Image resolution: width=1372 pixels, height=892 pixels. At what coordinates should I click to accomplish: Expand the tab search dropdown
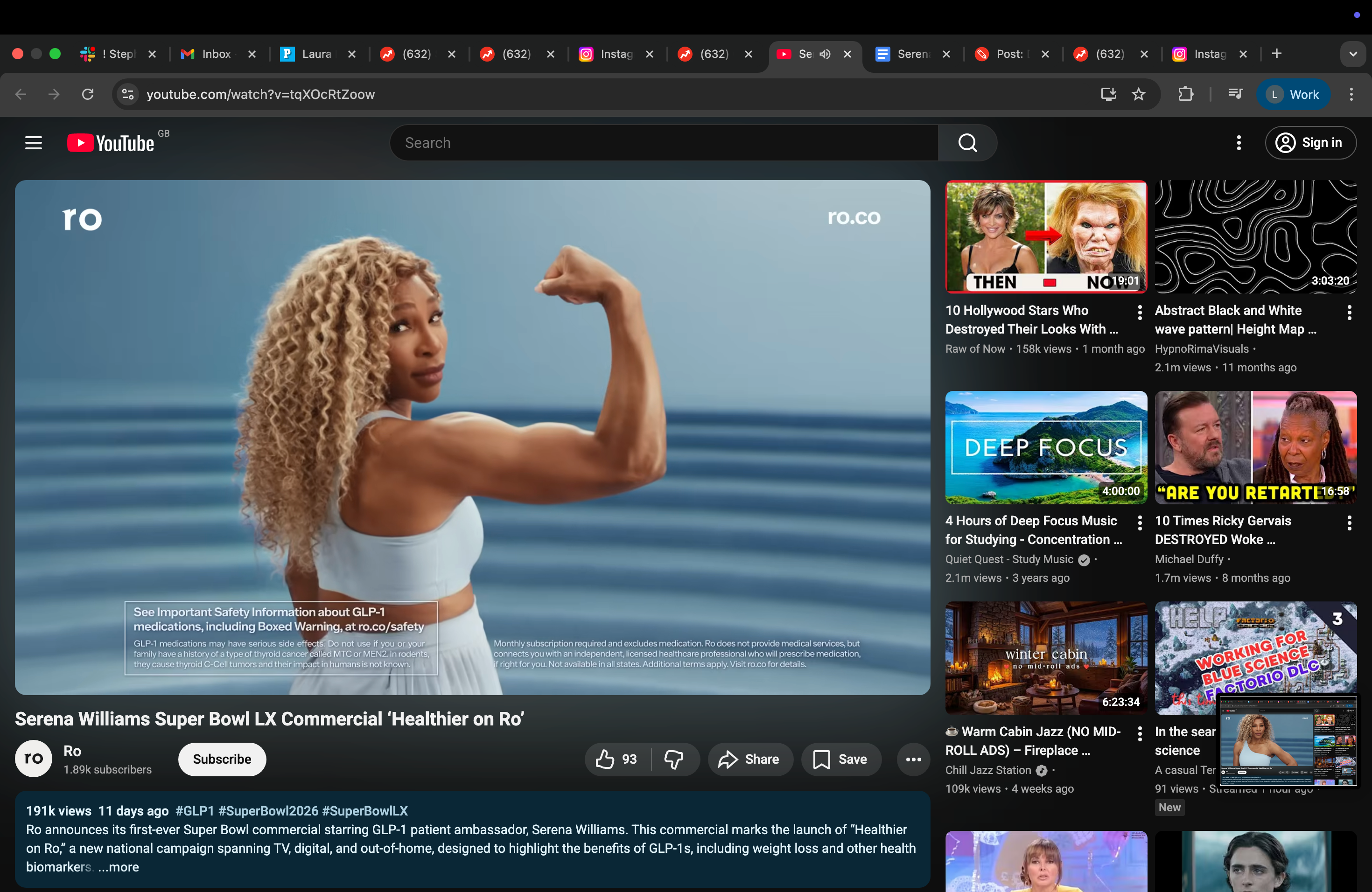1352,54
